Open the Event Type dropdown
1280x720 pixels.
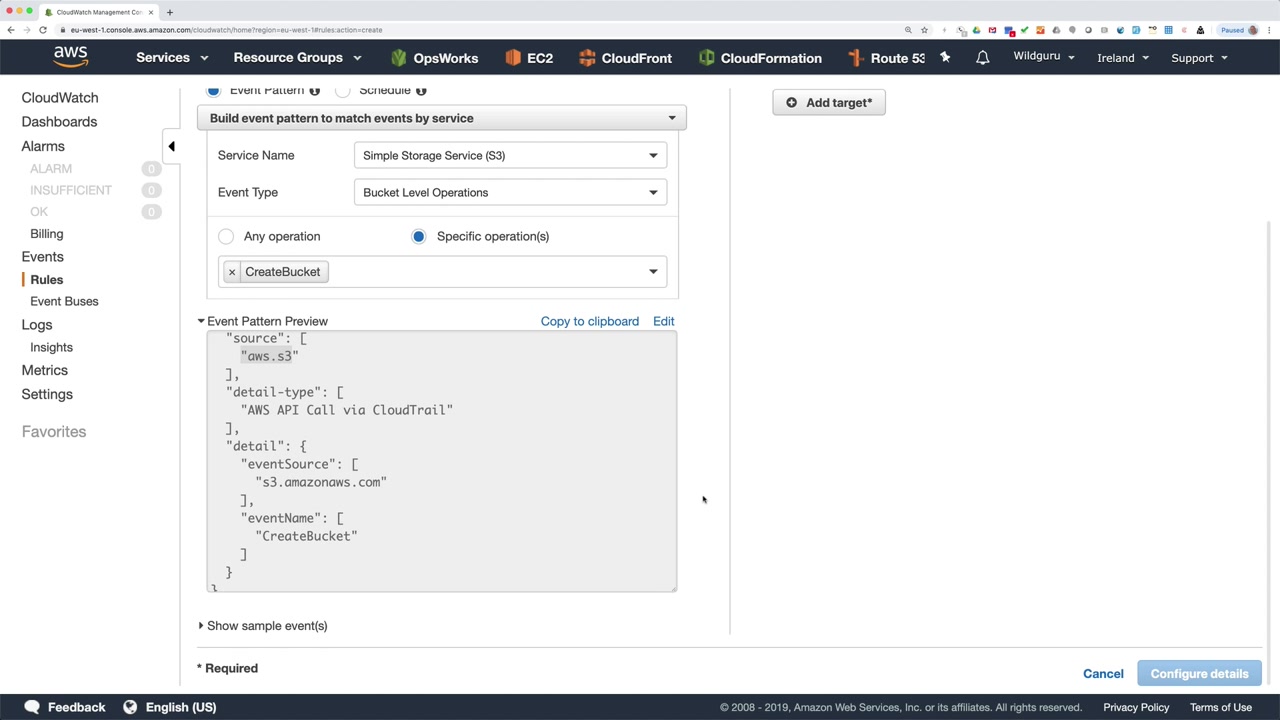point(510,193)
